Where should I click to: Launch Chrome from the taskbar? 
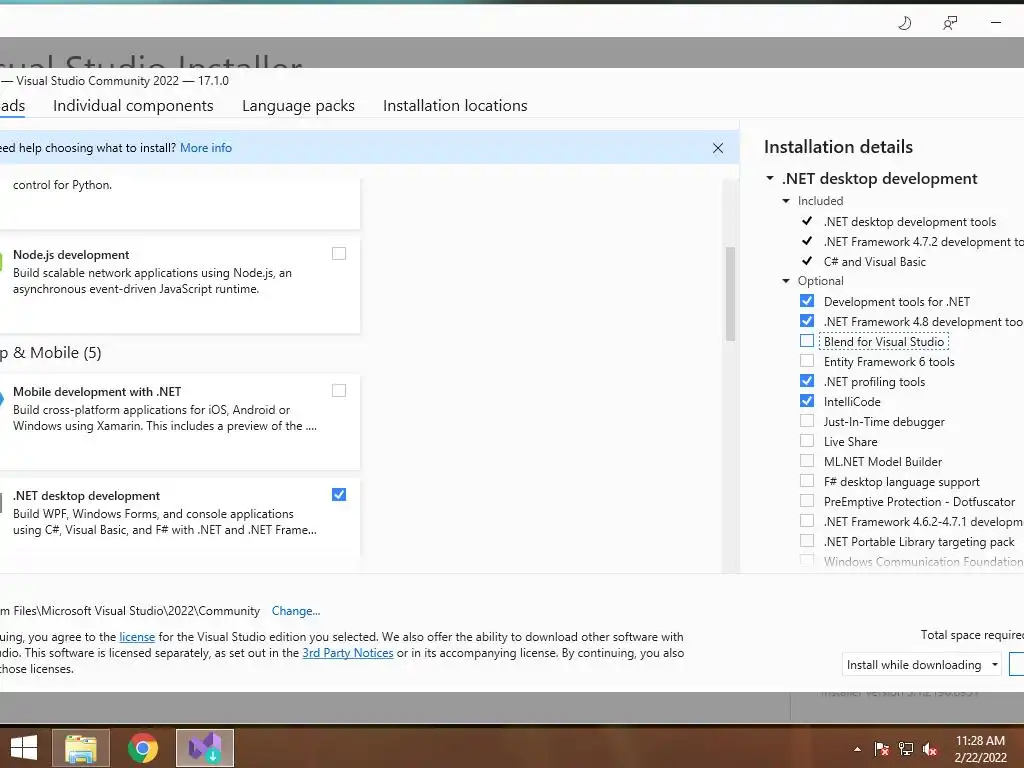click(142, 748)
